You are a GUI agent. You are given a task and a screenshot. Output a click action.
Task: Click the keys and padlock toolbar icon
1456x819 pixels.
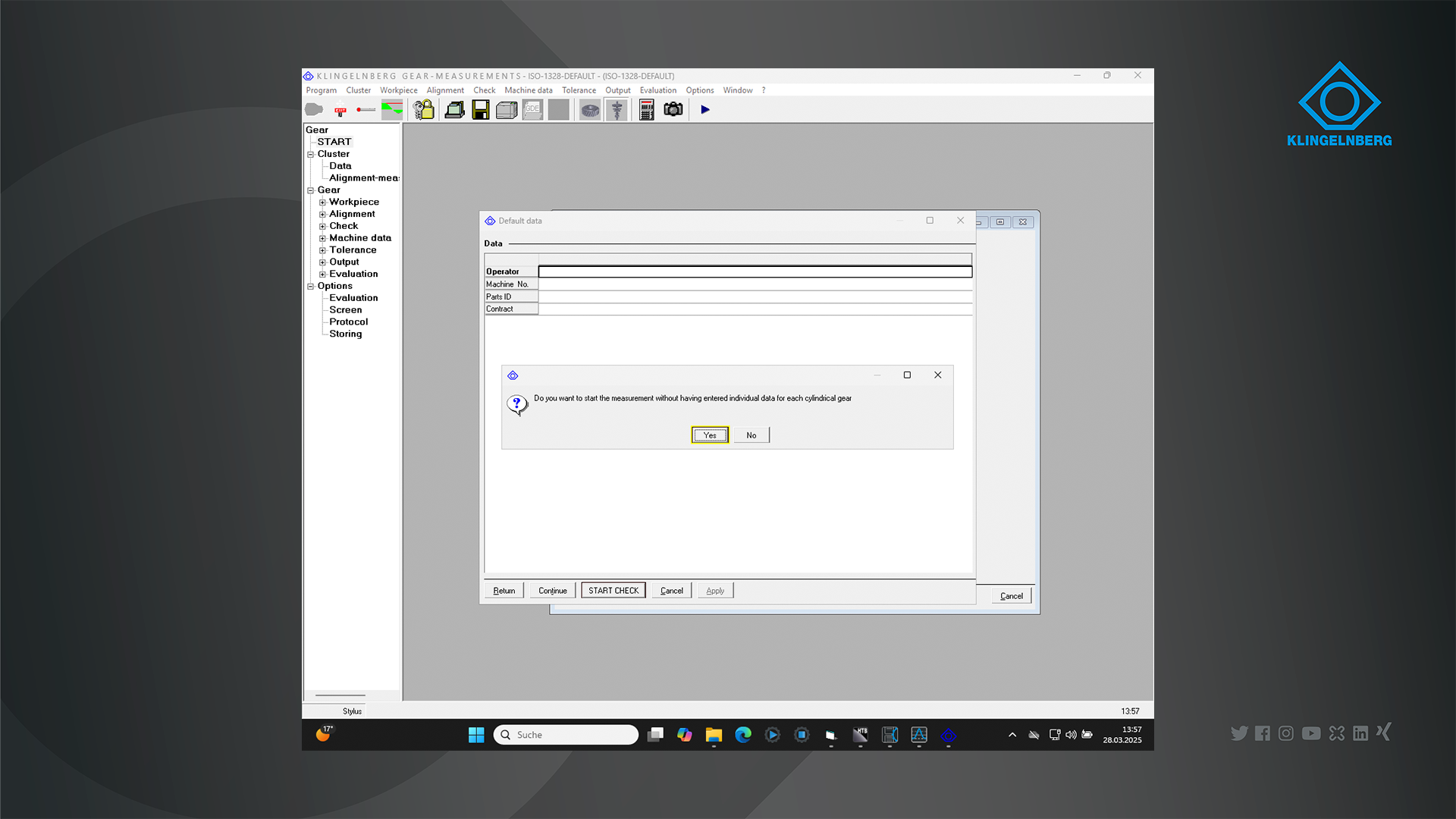pyautogui.click(x=424, y=110)
